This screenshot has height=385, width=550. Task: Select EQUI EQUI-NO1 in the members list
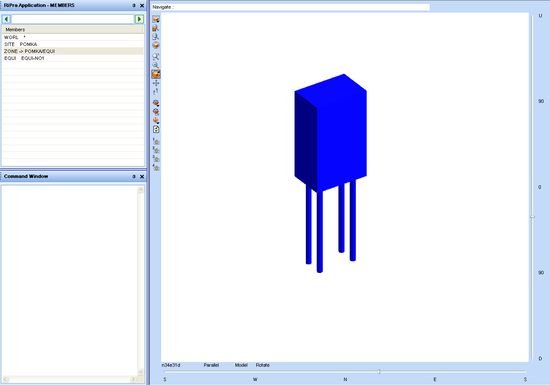(73, 58)
